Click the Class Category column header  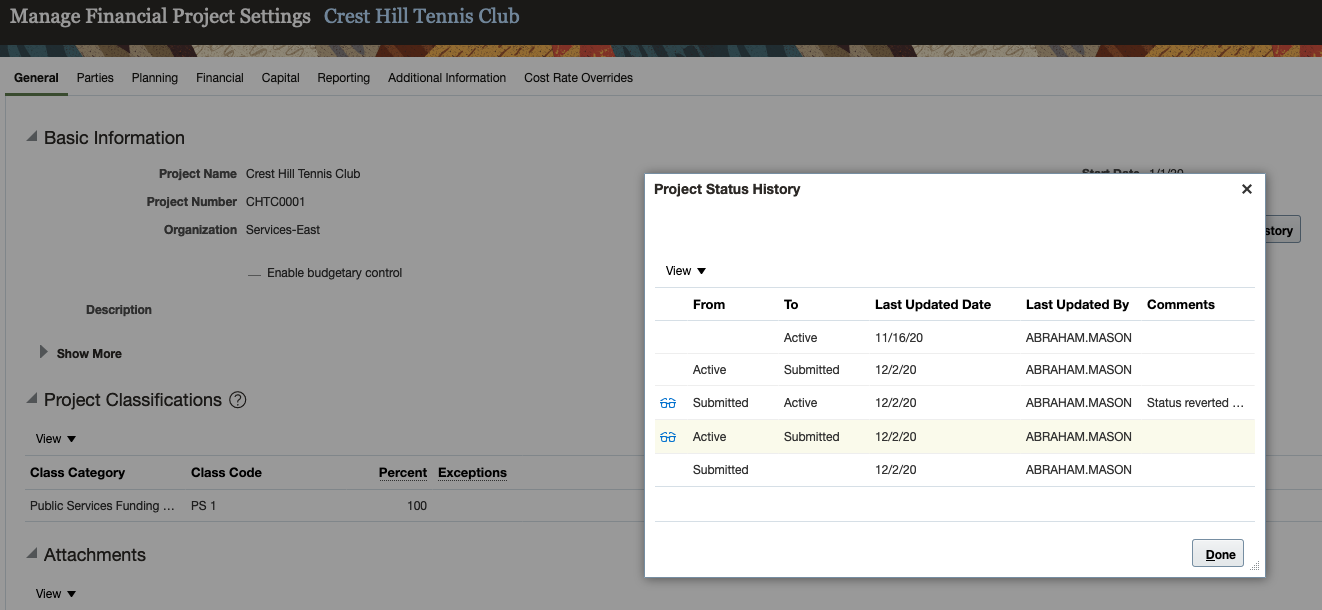coord(78,473)
